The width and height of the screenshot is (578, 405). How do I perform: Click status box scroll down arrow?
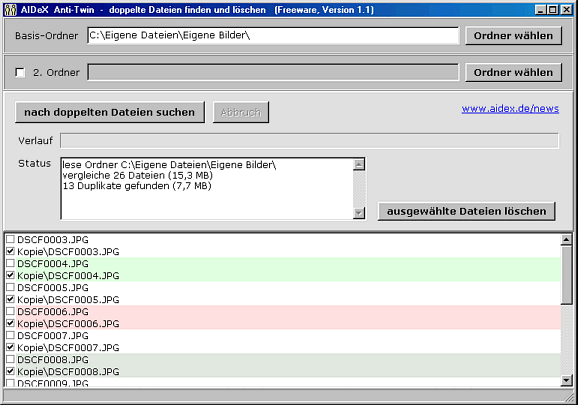click(x=359, y=213)
